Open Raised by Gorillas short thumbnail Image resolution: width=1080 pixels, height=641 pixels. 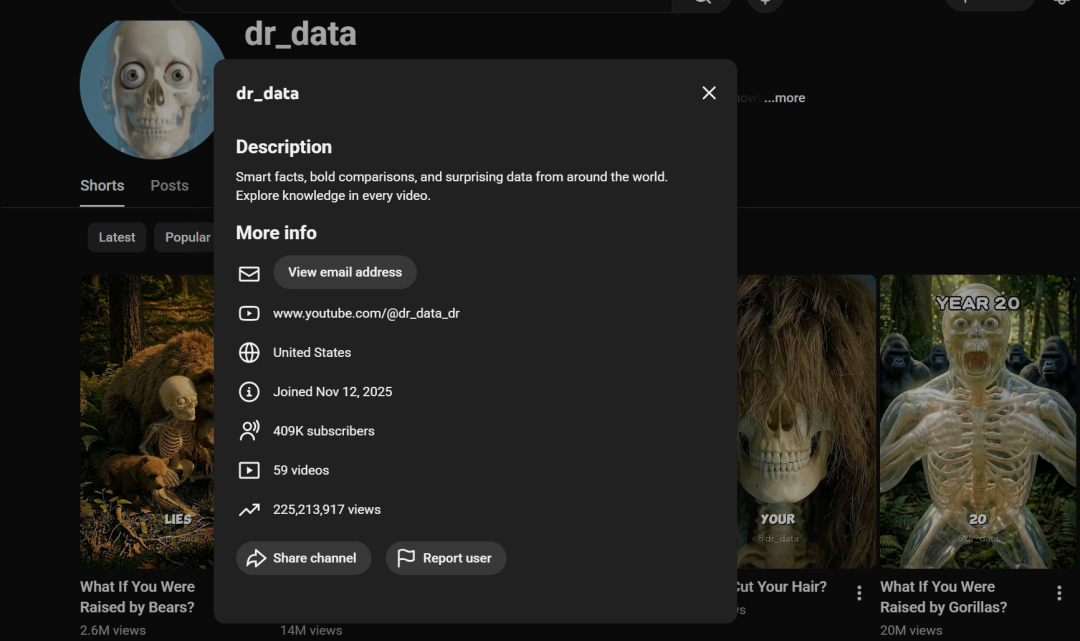977,421
